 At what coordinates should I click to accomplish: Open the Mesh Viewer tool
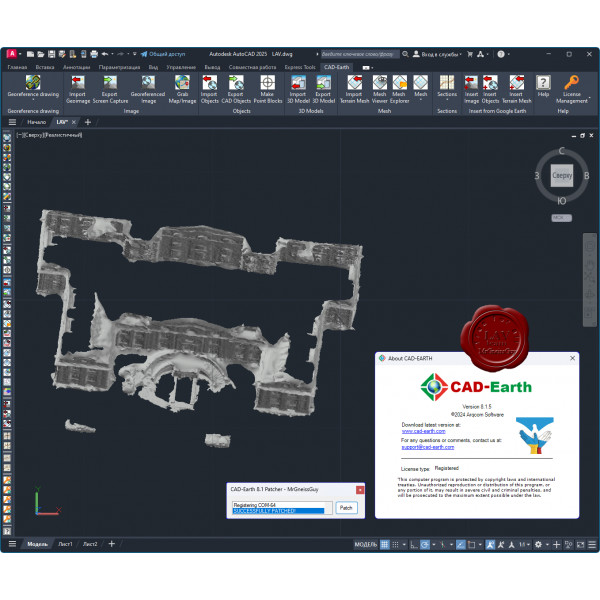click(x=380, y=90)
